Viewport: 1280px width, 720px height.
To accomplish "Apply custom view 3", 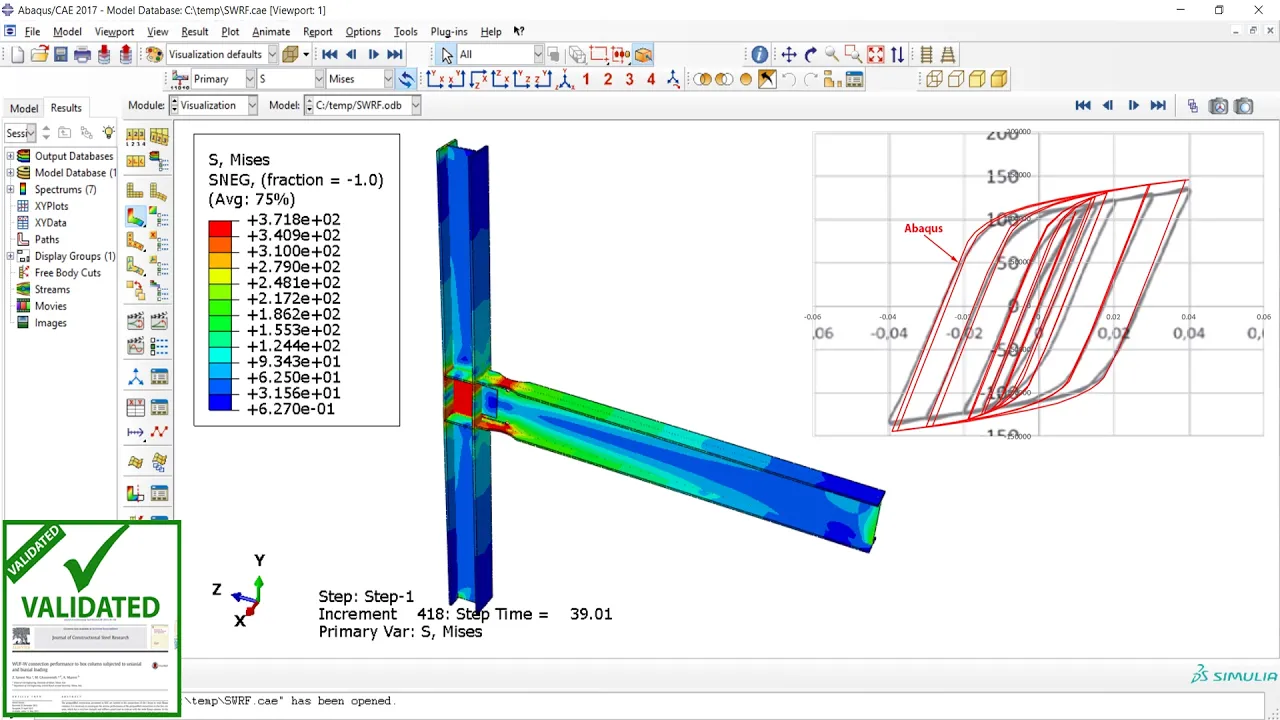I will (x=629, y=79).
